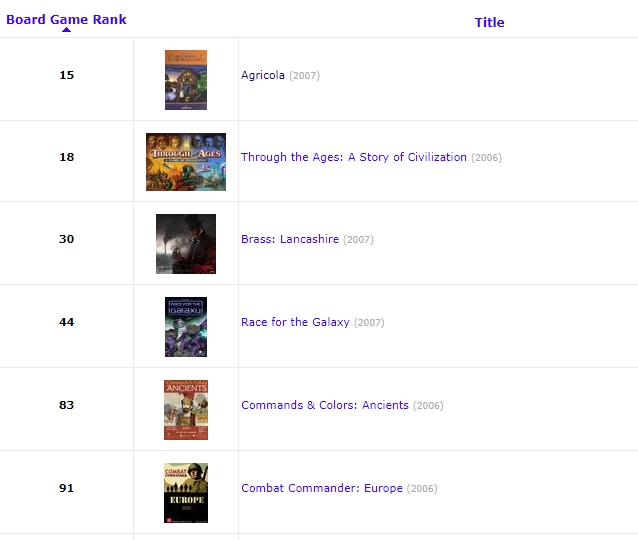
Task: Click the (2007) year next to Race for the Galaxy
Action: [369, 322]
